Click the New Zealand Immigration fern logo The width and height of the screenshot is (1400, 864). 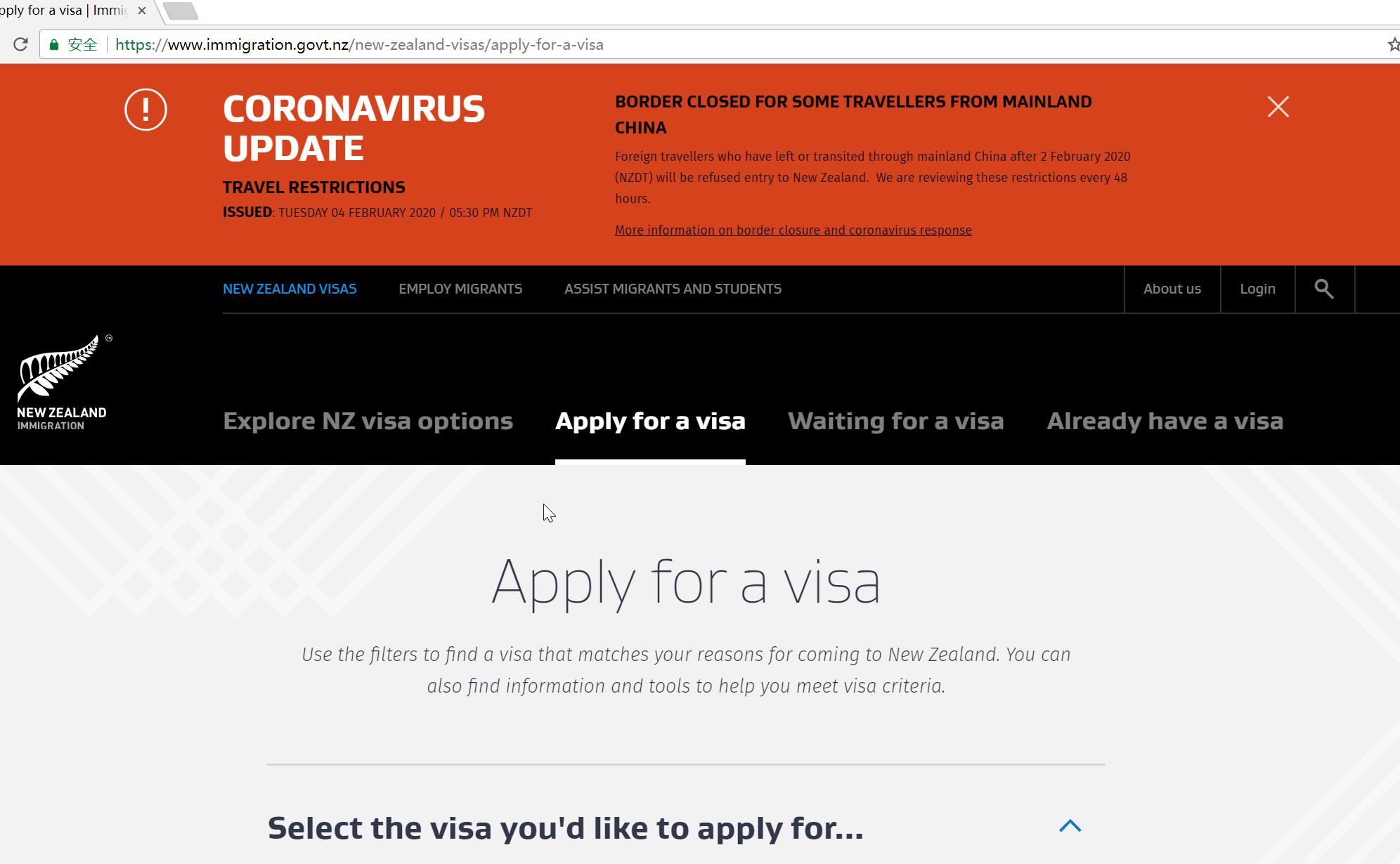tap(63, 382)
